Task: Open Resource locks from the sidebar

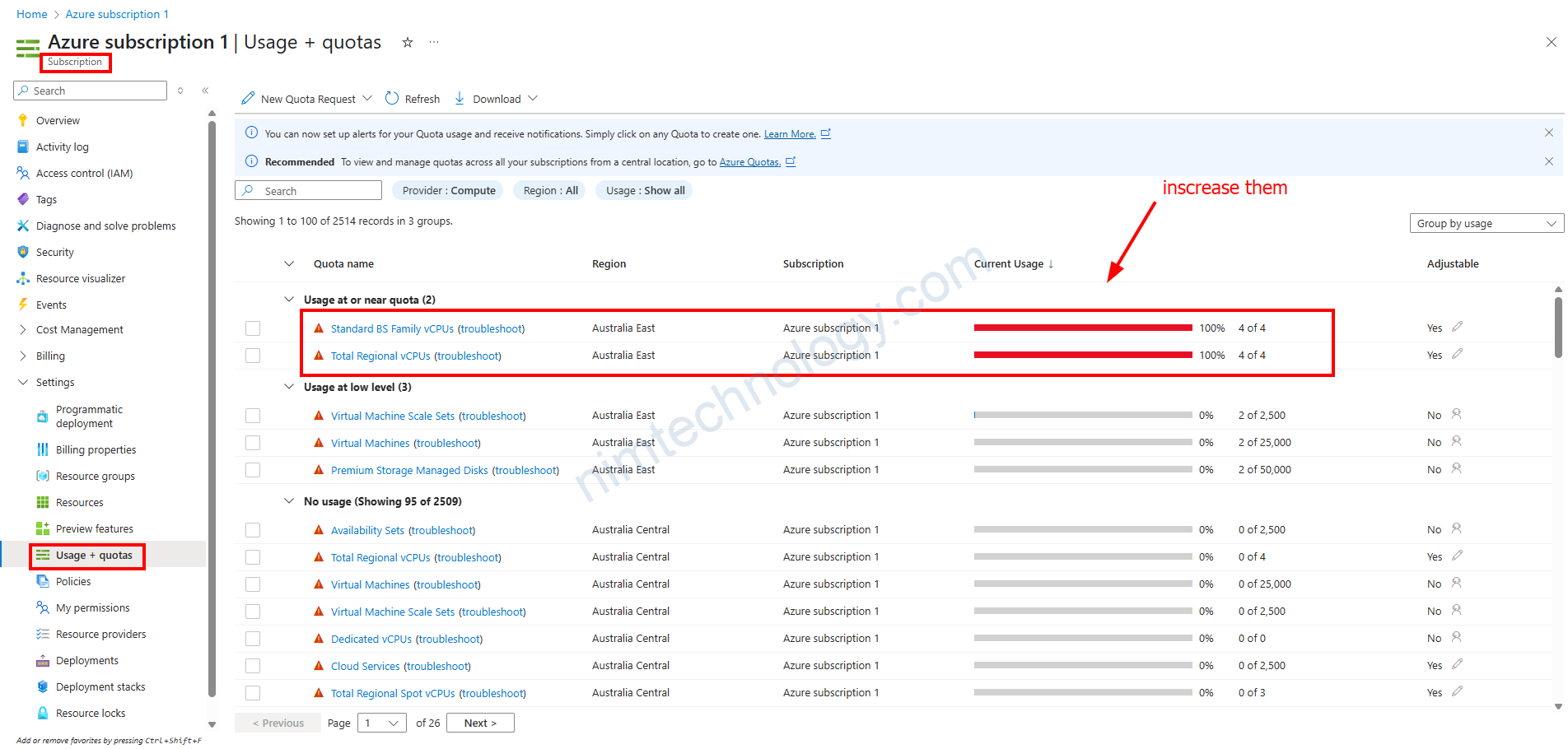Action: 91,714
